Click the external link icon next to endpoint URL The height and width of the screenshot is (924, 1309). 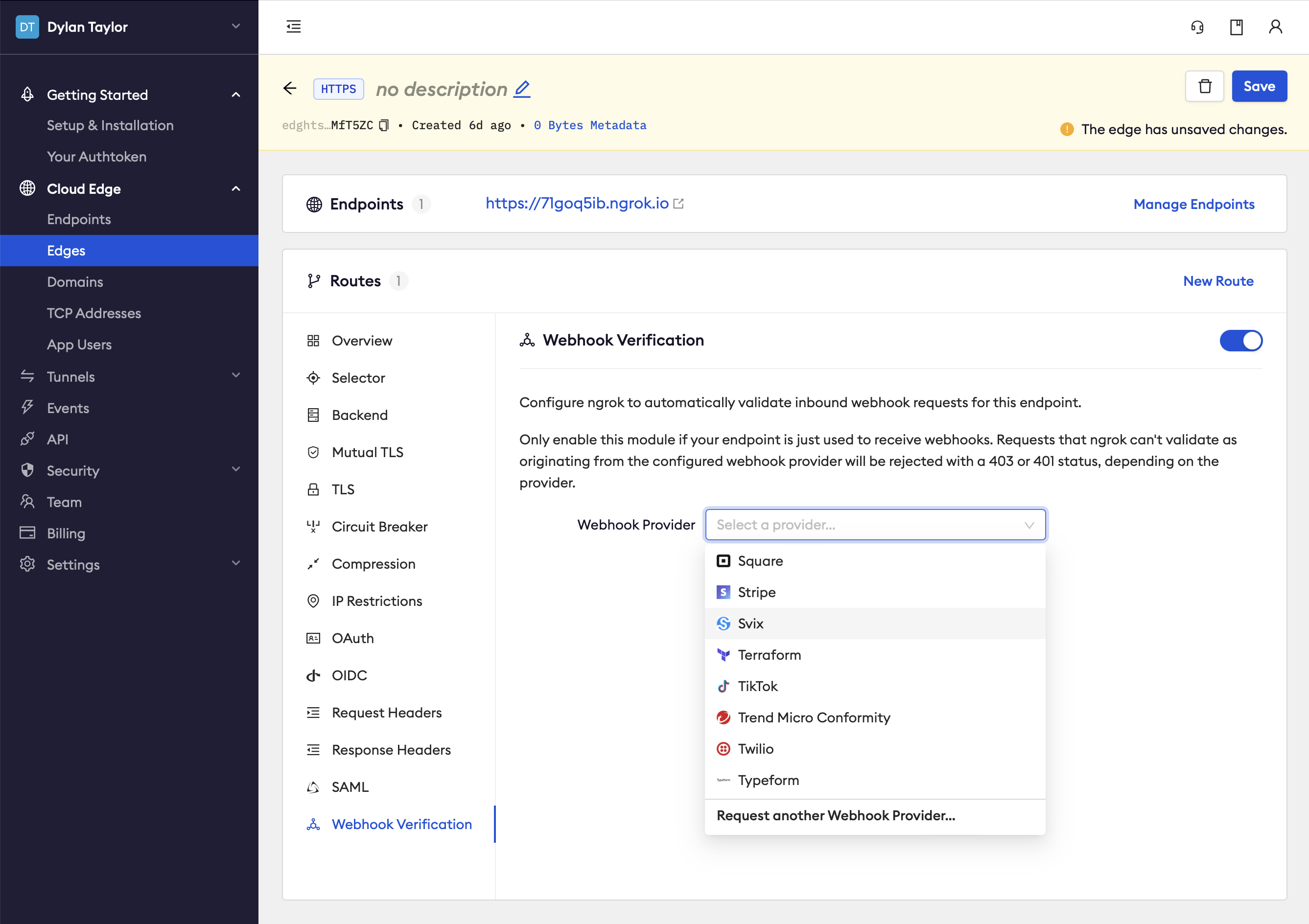click(678, 203)
